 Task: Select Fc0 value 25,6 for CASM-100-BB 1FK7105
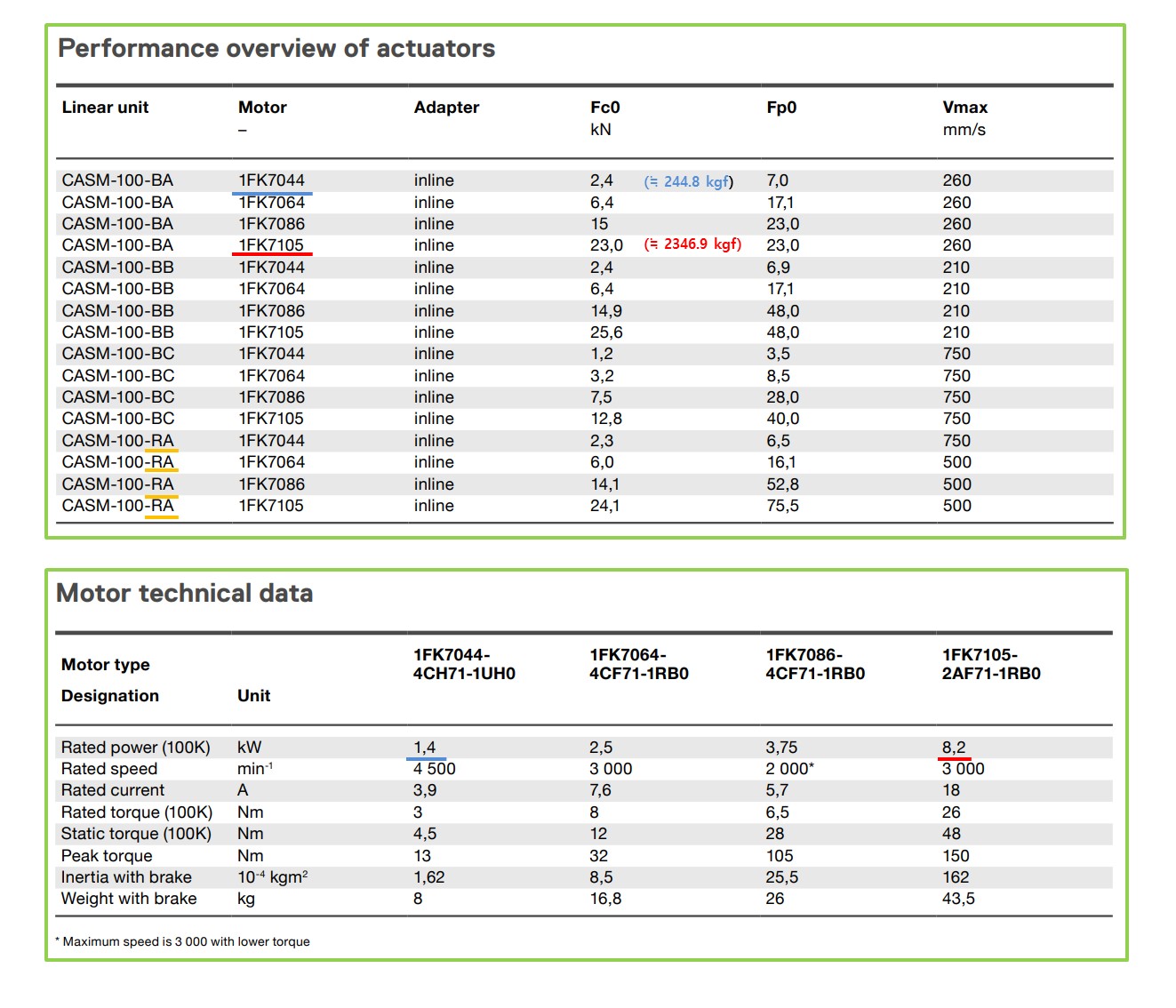(606, 332)
